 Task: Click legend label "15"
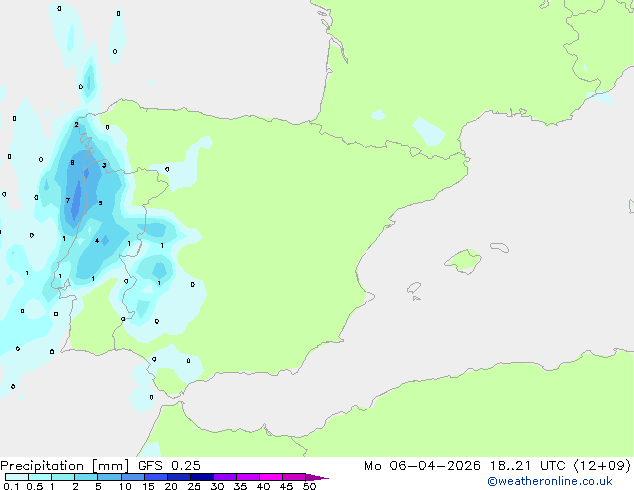(148, 486)
